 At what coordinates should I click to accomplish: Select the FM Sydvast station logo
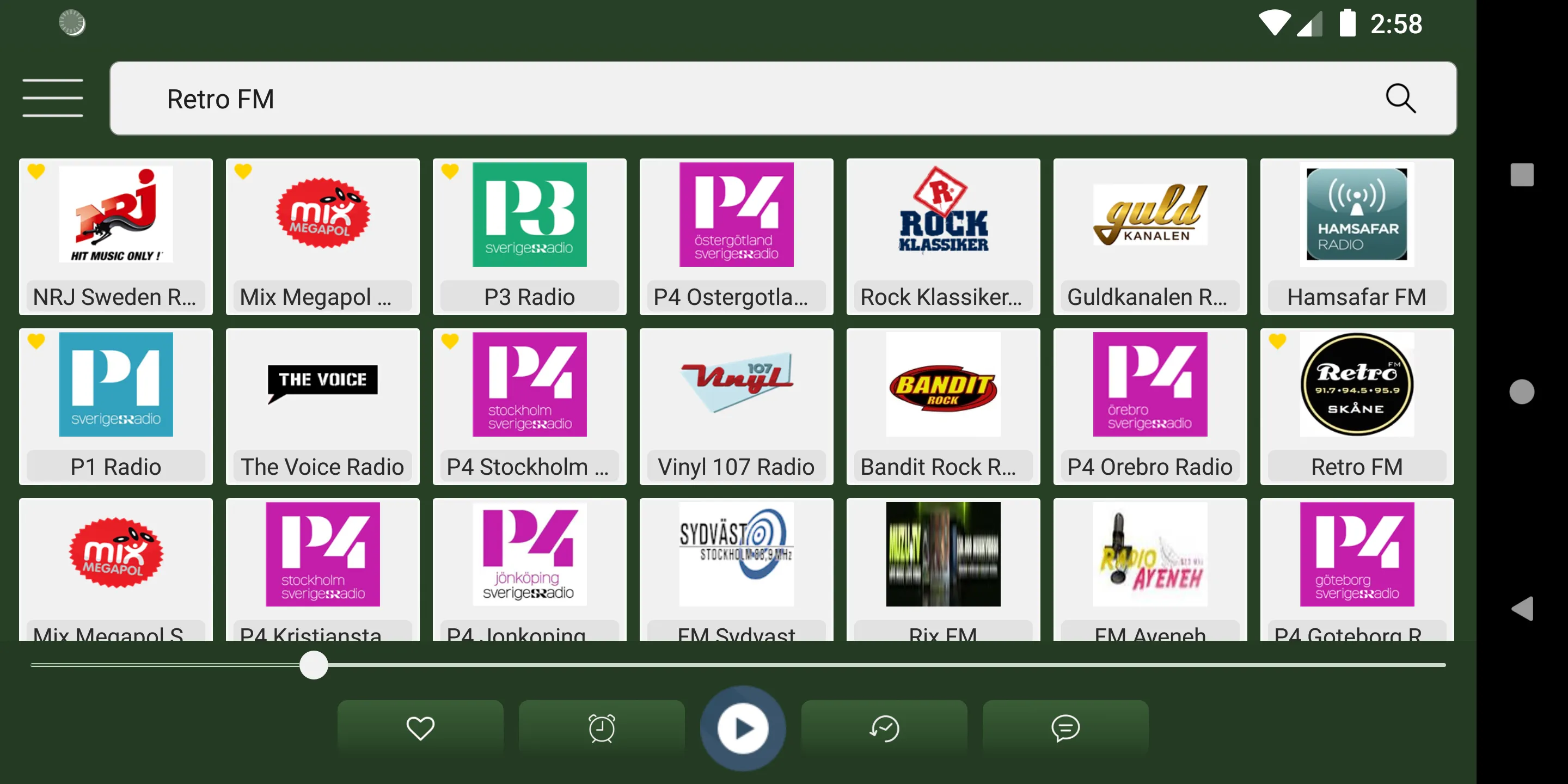point(737,554)
